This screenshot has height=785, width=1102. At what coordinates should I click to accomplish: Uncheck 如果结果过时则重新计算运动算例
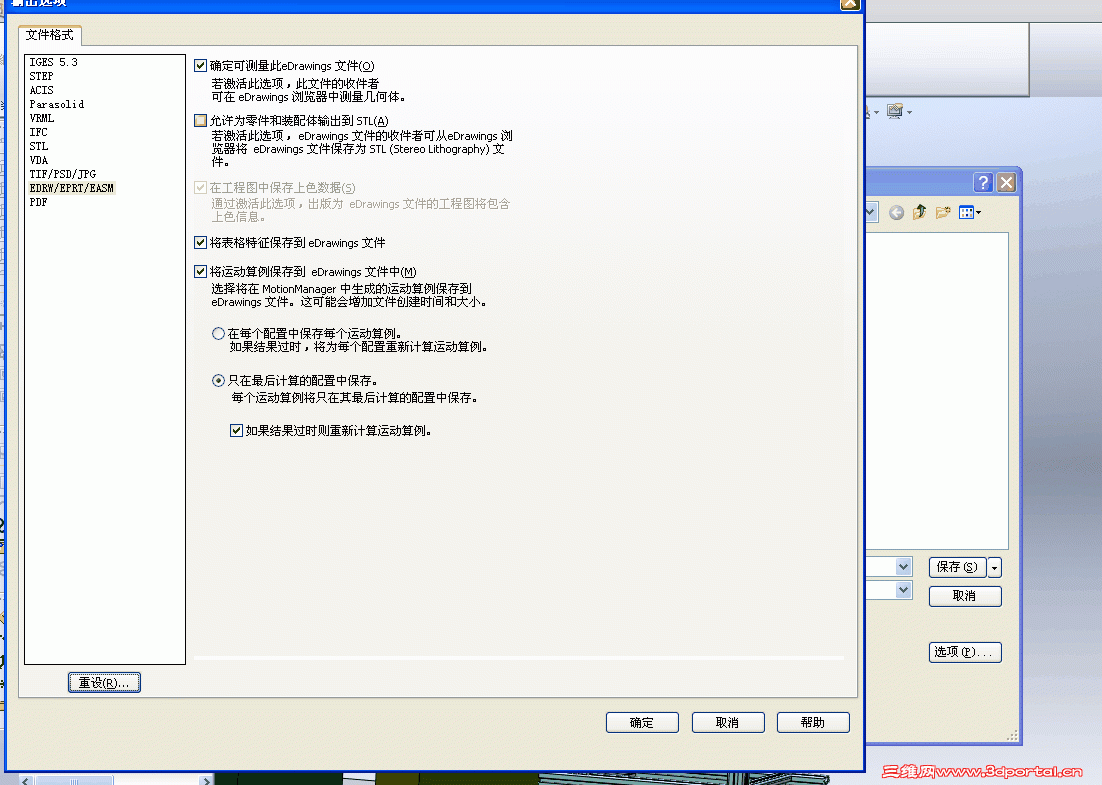point(237,430)
